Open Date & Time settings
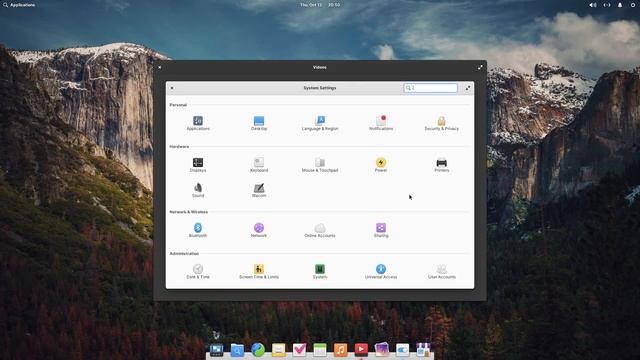This screenshot has height=360, width=640. [198, 272]
